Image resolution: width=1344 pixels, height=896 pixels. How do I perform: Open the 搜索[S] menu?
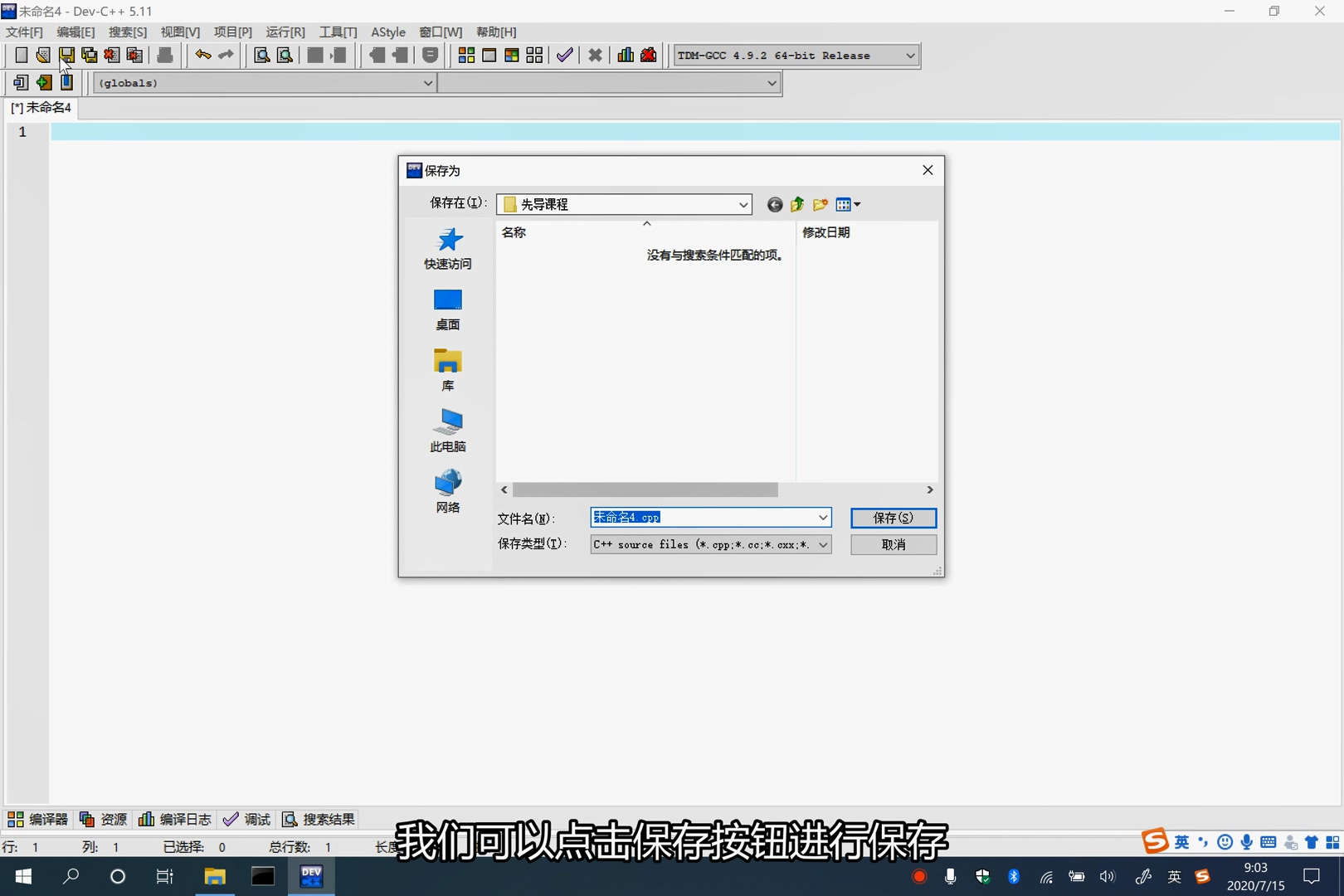click(128, 32)
